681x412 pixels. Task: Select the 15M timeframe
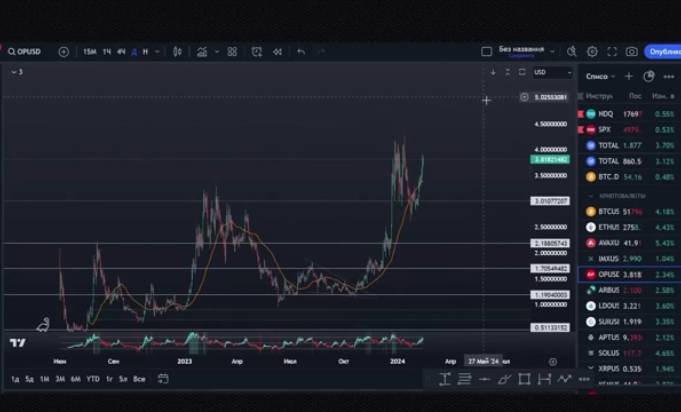coord(89,52)
